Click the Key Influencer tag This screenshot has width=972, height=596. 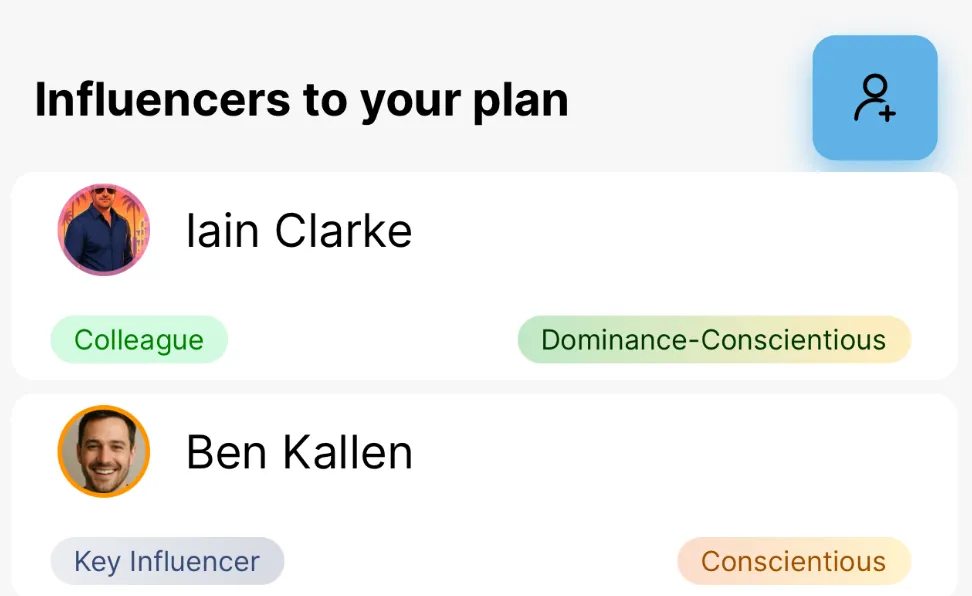167,561
